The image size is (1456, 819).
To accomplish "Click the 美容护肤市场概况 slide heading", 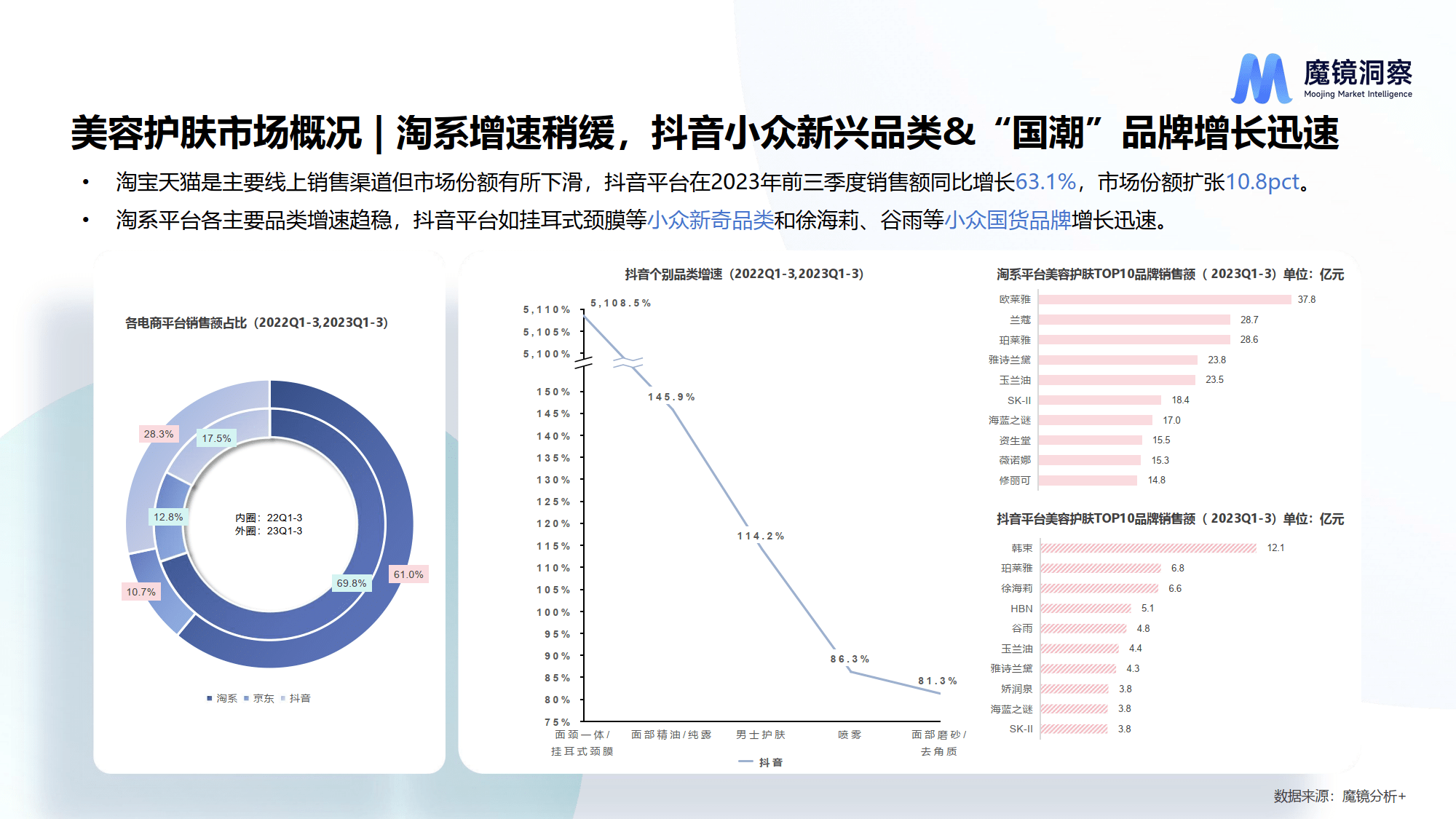I will point(216,133).
